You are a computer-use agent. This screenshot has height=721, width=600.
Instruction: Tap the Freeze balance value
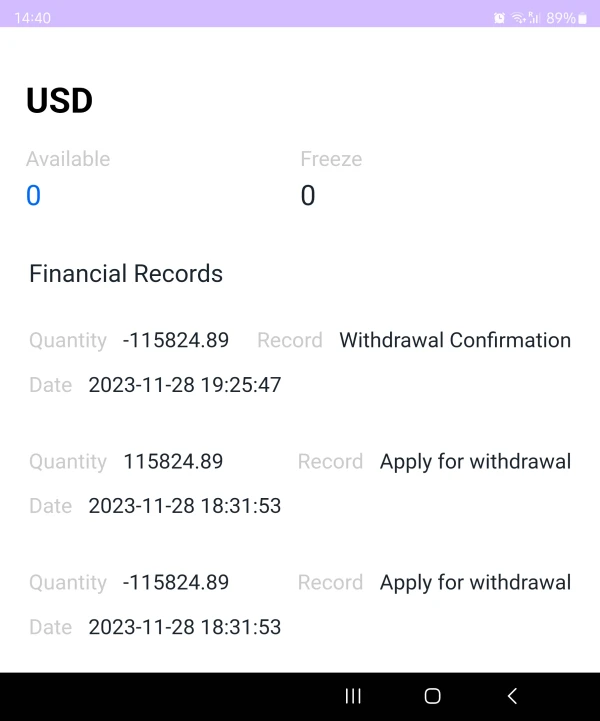point(308,196)
